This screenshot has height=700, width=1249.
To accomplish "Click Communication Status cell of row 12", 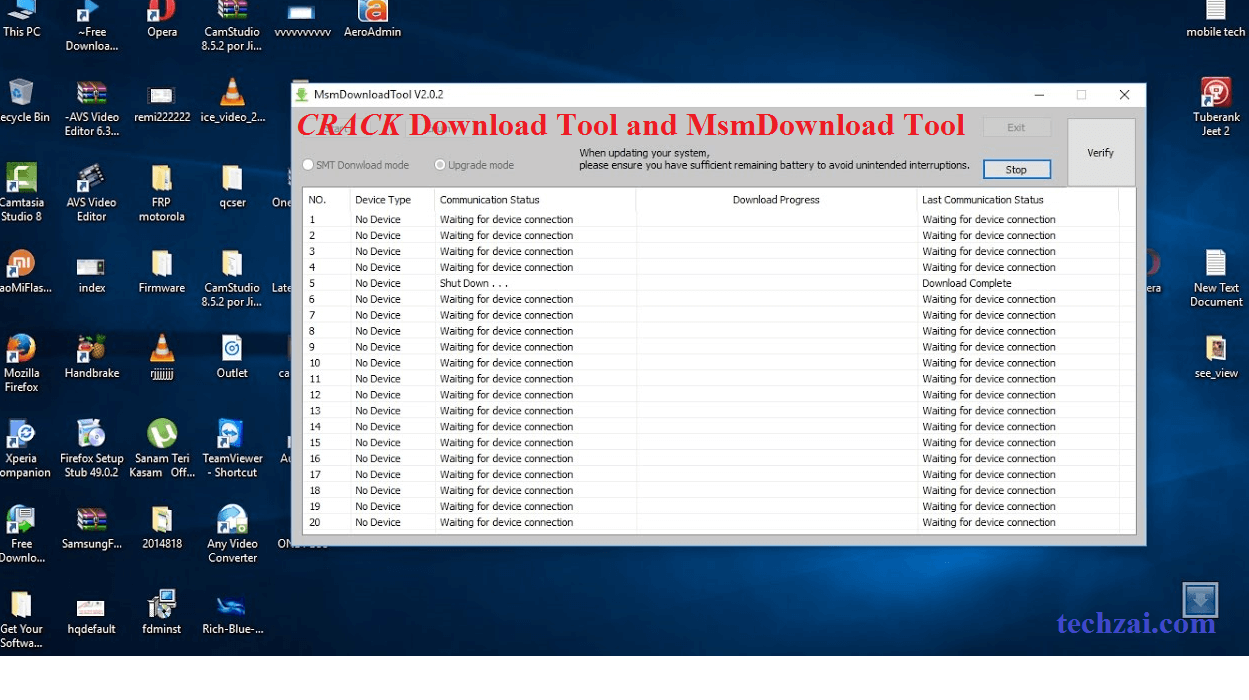I will coord(535,395).
